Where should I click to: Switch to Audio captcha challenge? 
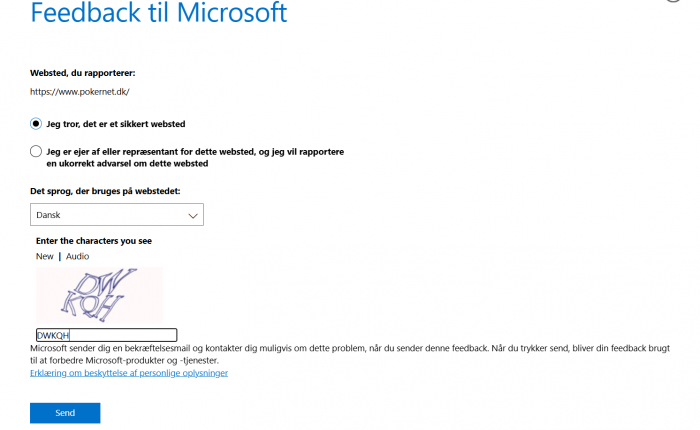pyautogui.click(x=78, y=256)
